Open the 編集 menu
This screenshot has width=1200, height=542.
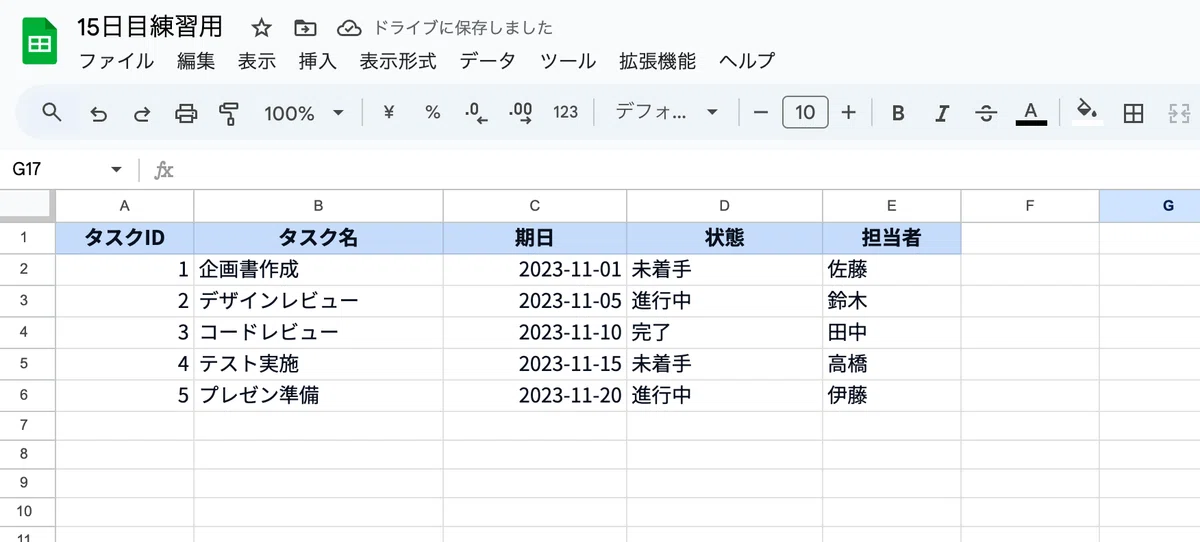pyautogui.click(x=196, y=61)
